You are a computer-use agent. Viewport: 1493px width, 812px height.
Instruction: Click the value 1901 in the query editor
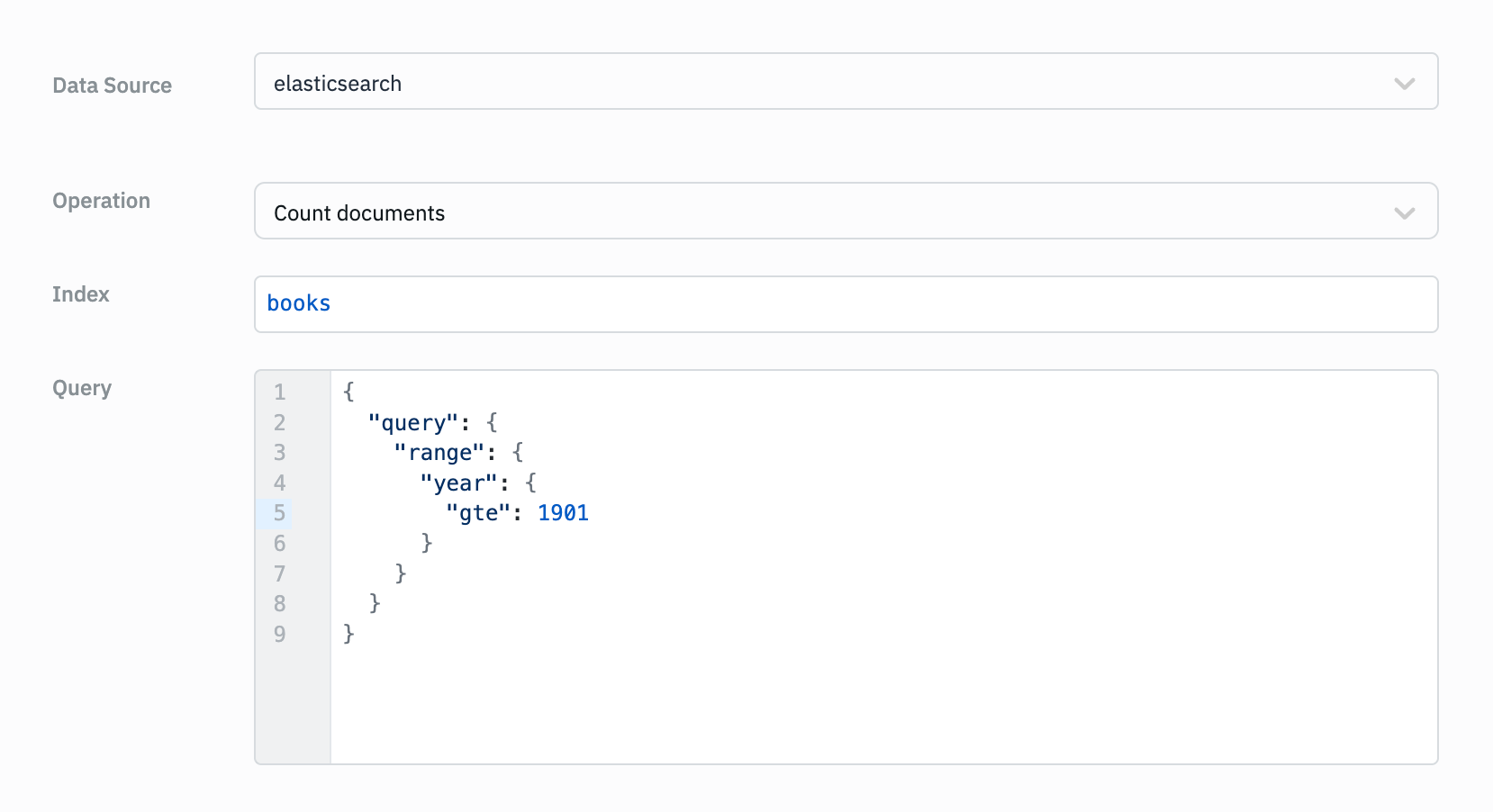coord(563,513)
